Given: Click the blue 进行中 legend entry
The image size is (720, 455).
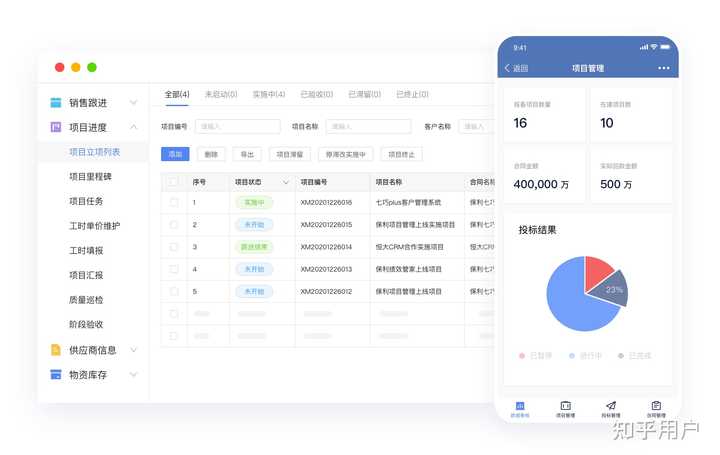Looking at the screenshot, I should (585, 355).
